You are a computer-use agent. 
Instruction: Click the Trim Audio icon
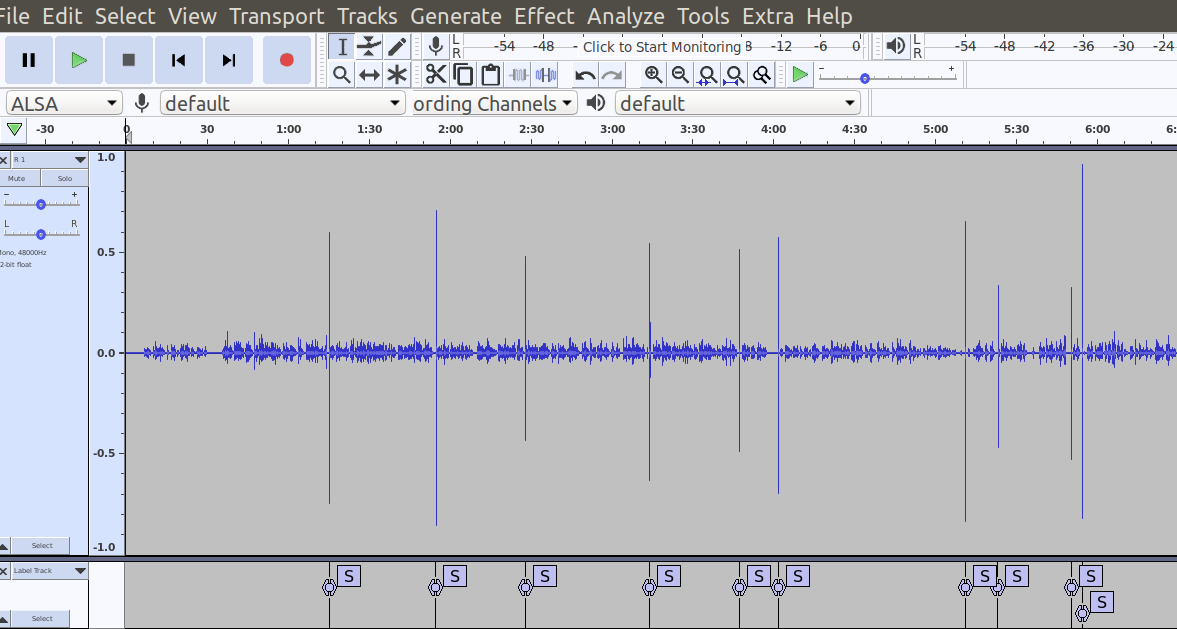(x=517, y=74)
